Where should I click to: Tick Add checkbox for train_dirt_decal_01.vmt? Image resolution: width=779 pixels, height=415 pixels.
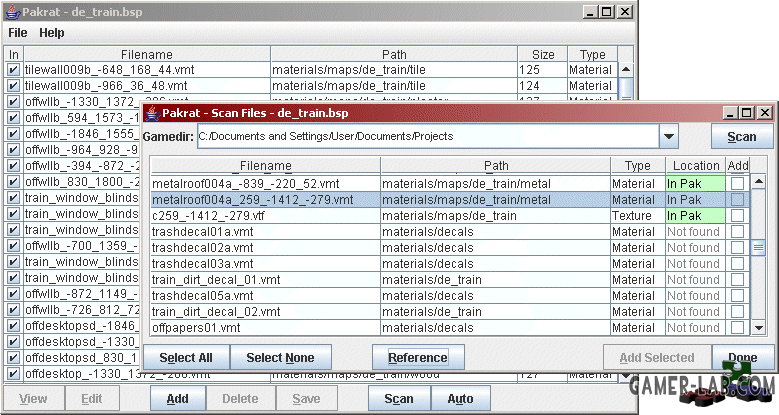click(x=737, y=279)
